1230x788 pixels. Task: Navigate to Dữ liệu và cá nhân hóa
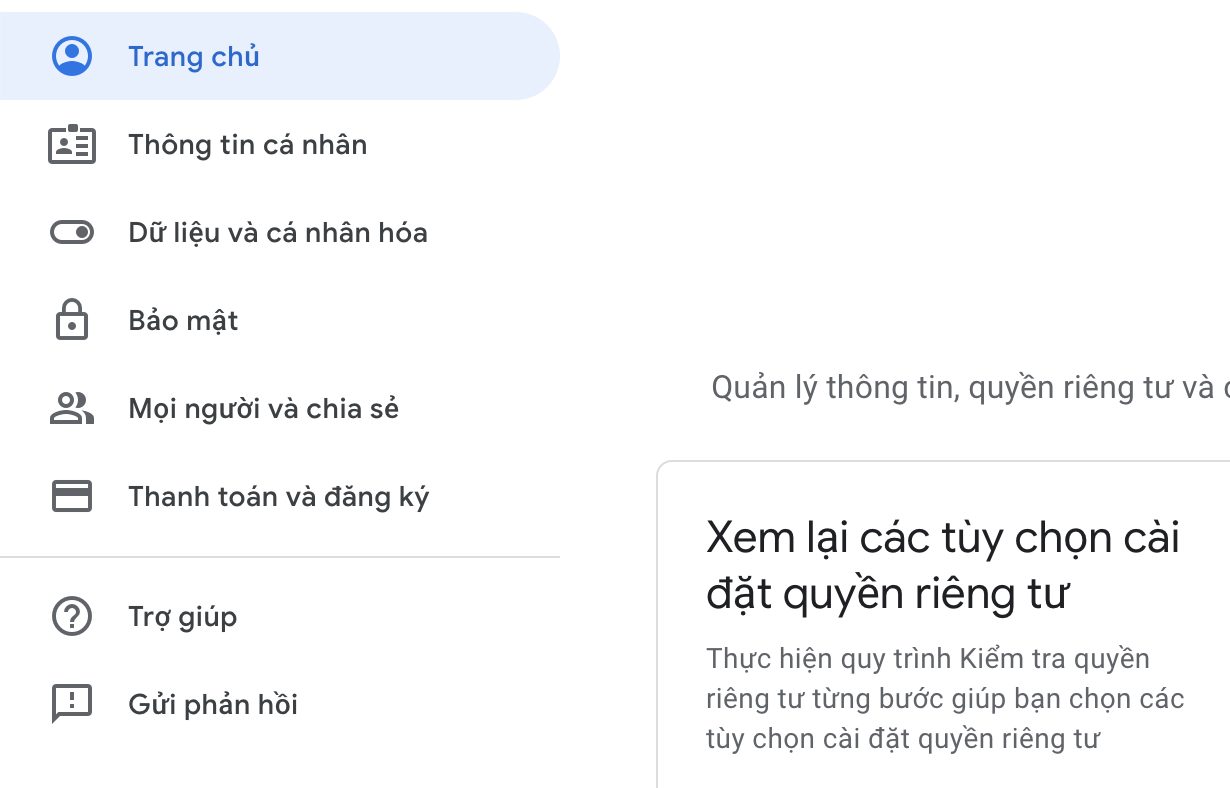click(278, 232)
